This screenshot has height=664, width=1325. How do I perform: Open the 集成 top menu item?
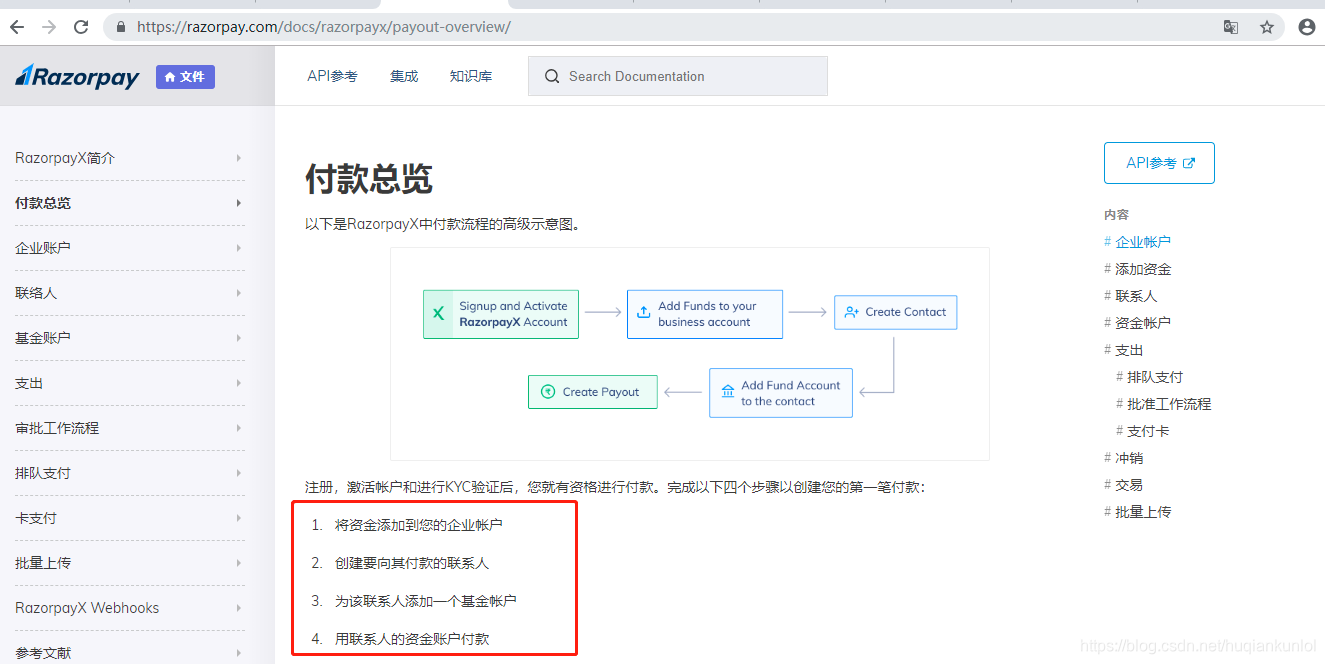[404, 76]
